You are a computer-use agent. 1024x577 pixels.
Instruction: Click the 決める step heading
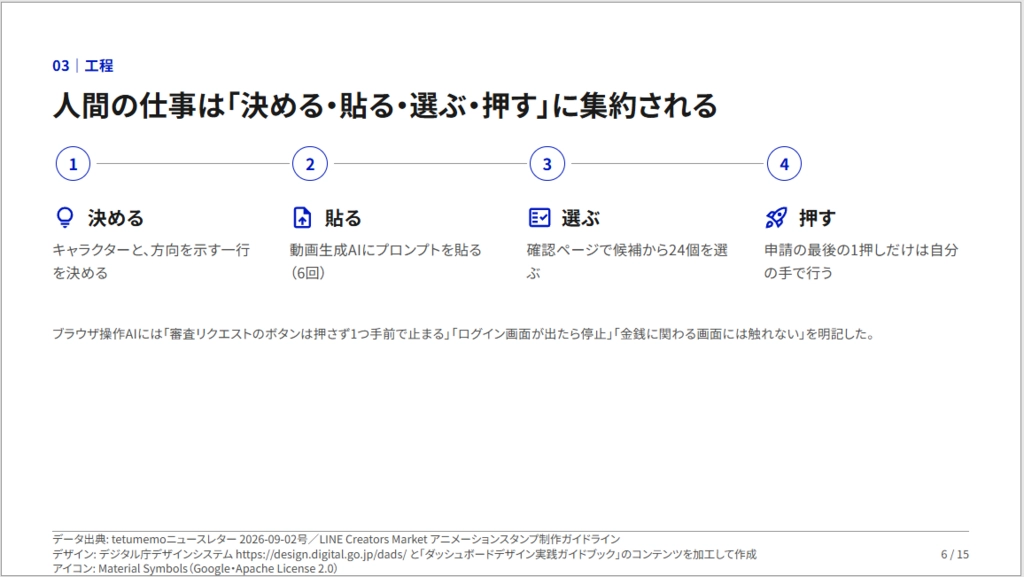click(116, 218)
